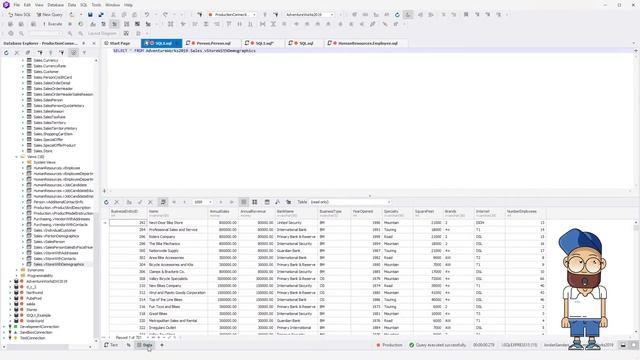Switch to the Text view tab at bottom

point(111,345)
